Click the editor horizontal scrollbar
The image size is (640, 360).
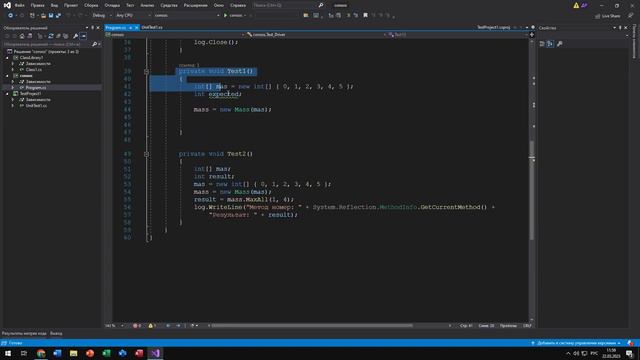312,326
